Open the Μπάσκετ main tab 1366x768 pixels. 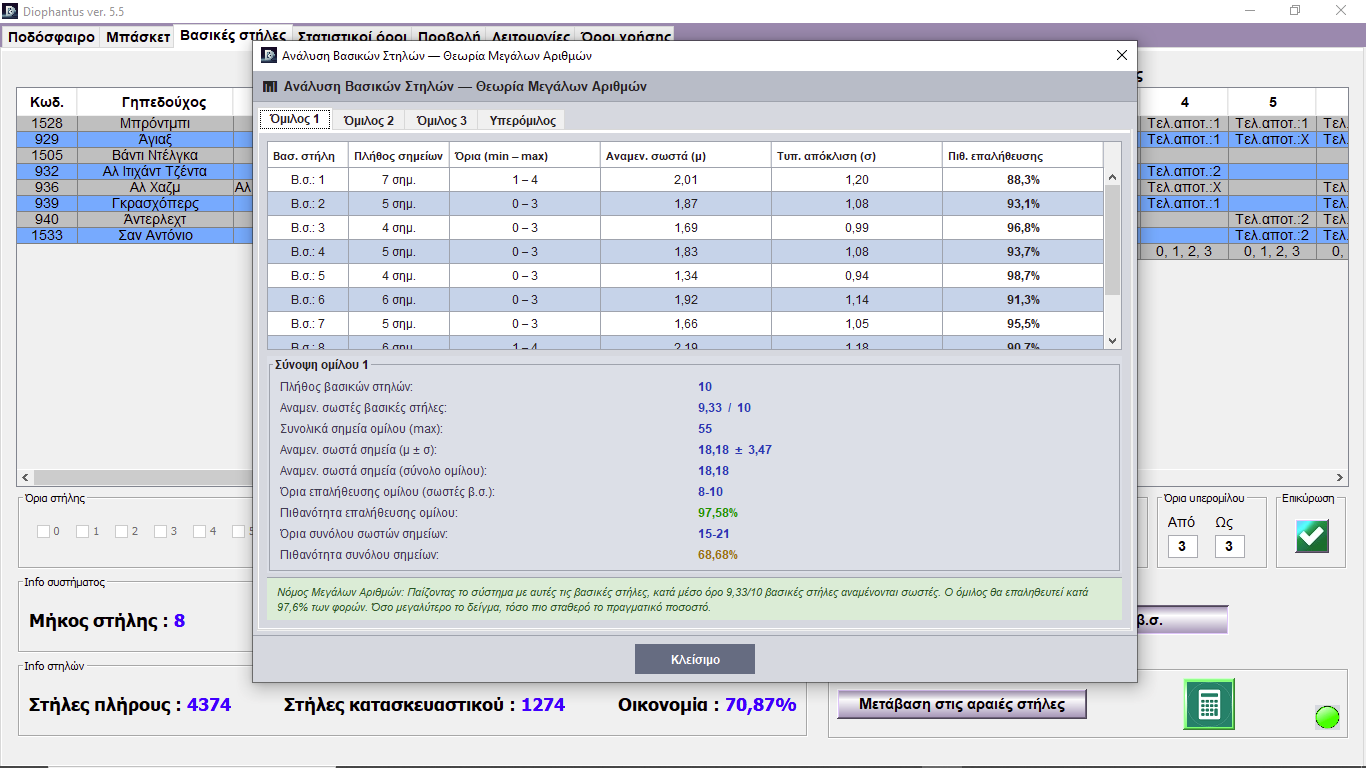pyautogui.click(x=137, y=37)
